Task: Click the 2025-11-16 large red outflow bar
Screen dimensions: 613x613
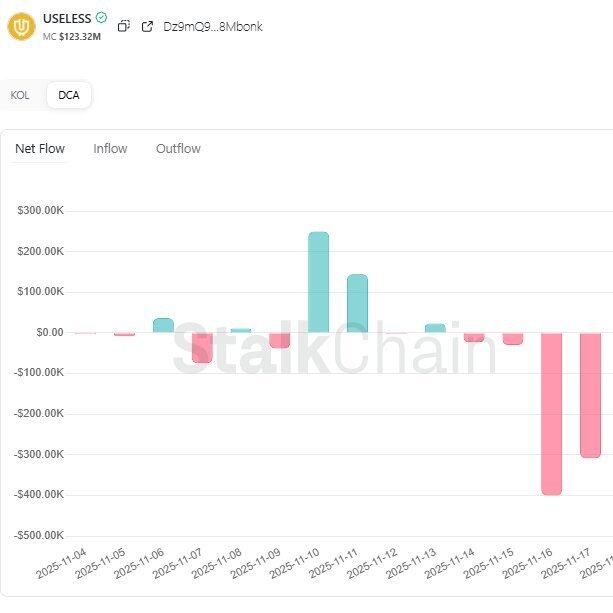Action: tap(551, 413)
